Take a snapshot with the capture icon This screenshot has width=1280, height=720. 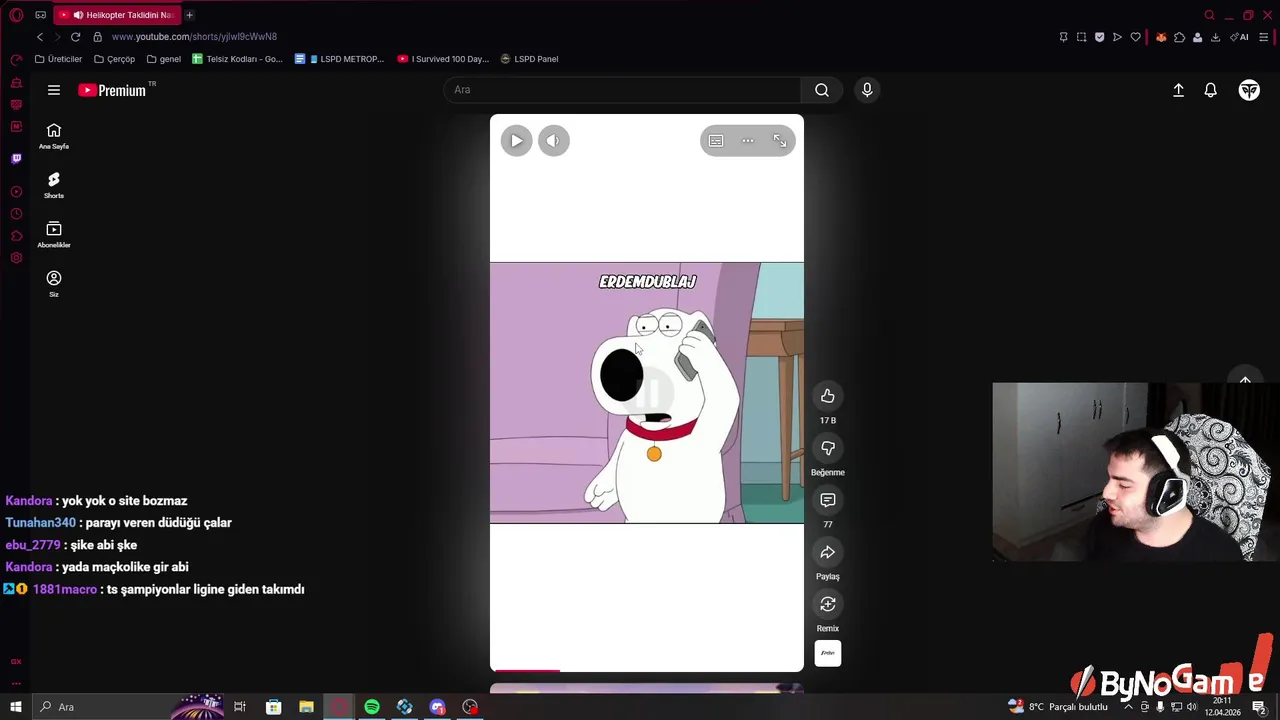pos(1081,37)
